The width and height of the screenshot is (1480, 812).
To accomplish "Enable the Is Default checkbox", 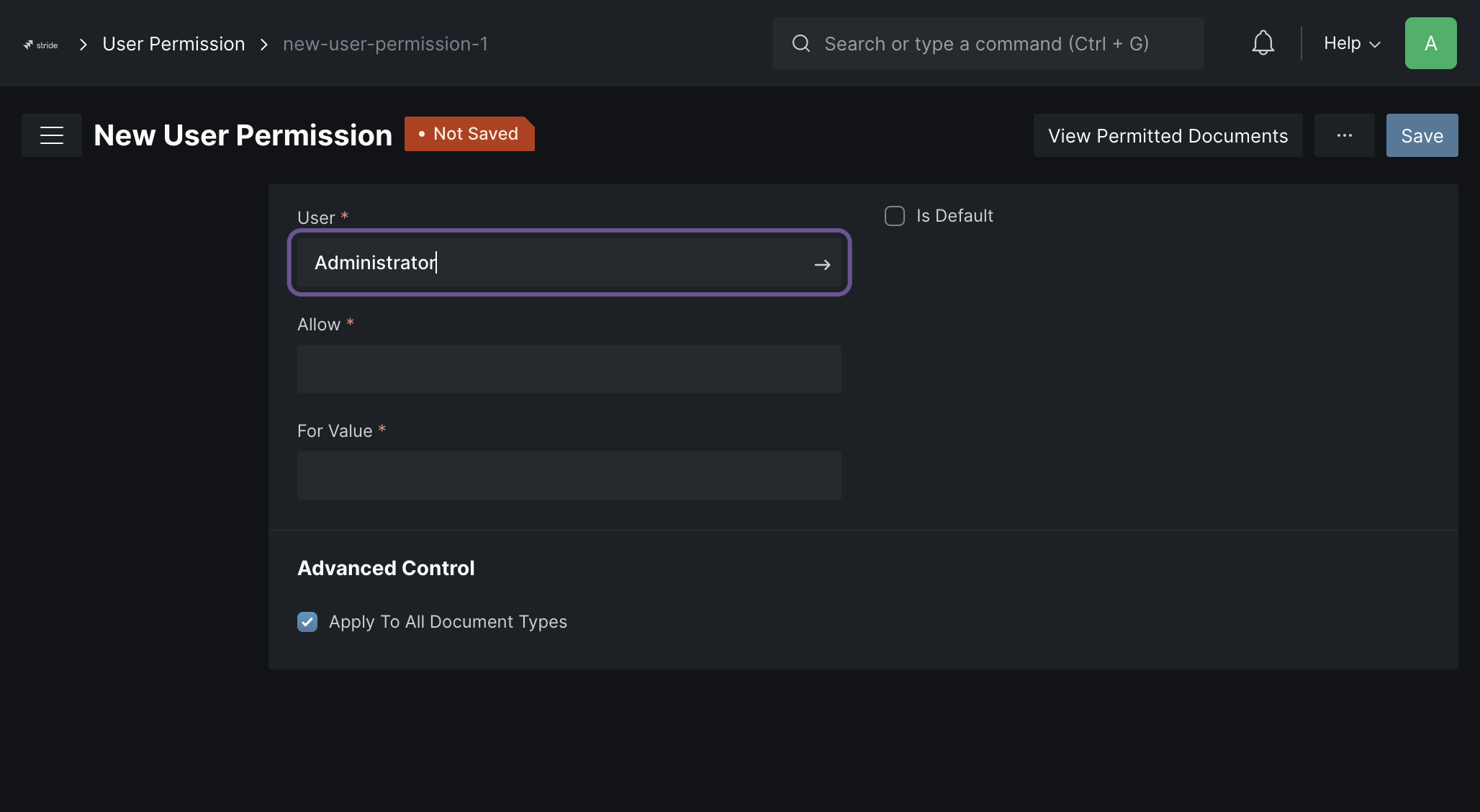I will [895, 216].
